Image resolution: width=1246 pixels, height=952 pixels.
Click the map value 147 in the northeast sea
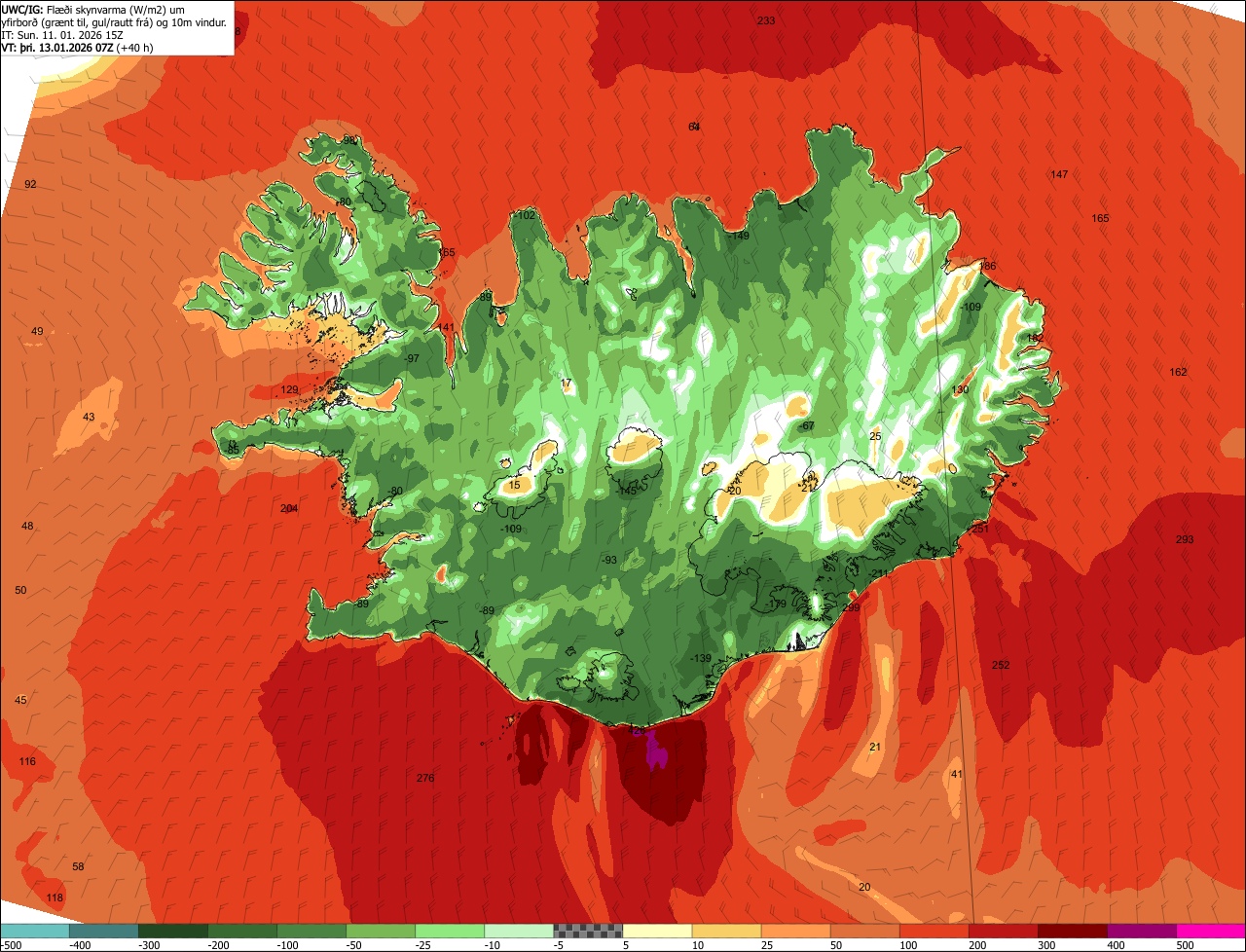(1059, 174)
